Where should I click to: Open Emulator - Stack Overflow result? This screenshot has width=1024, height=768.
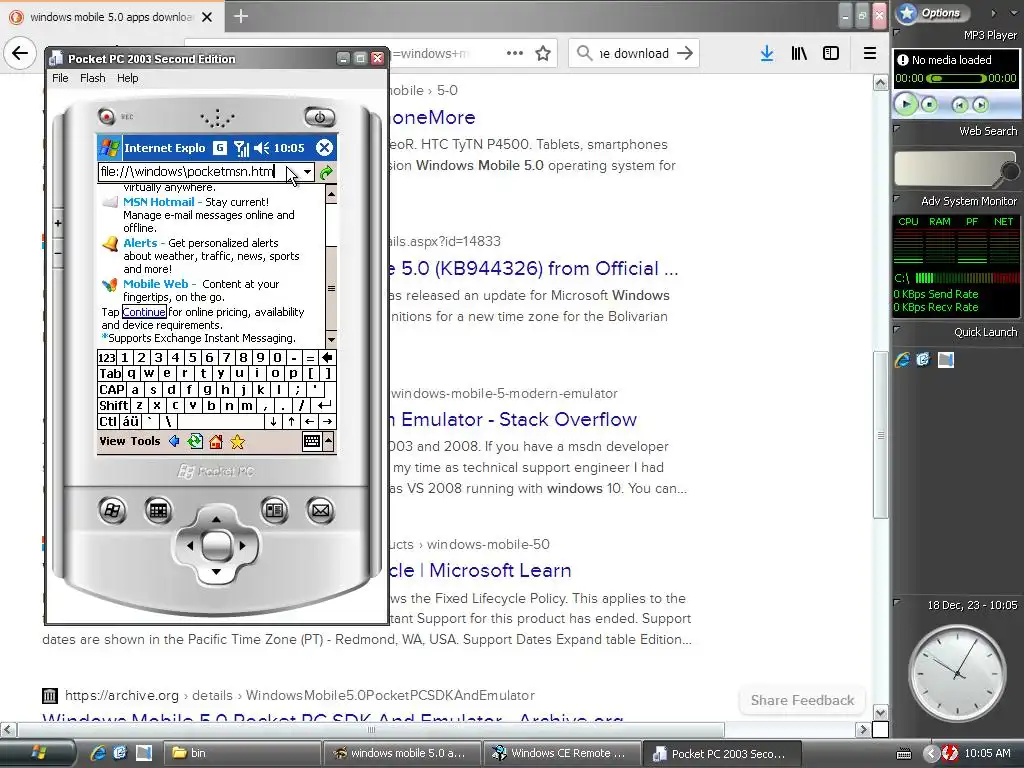click(513, 419)
